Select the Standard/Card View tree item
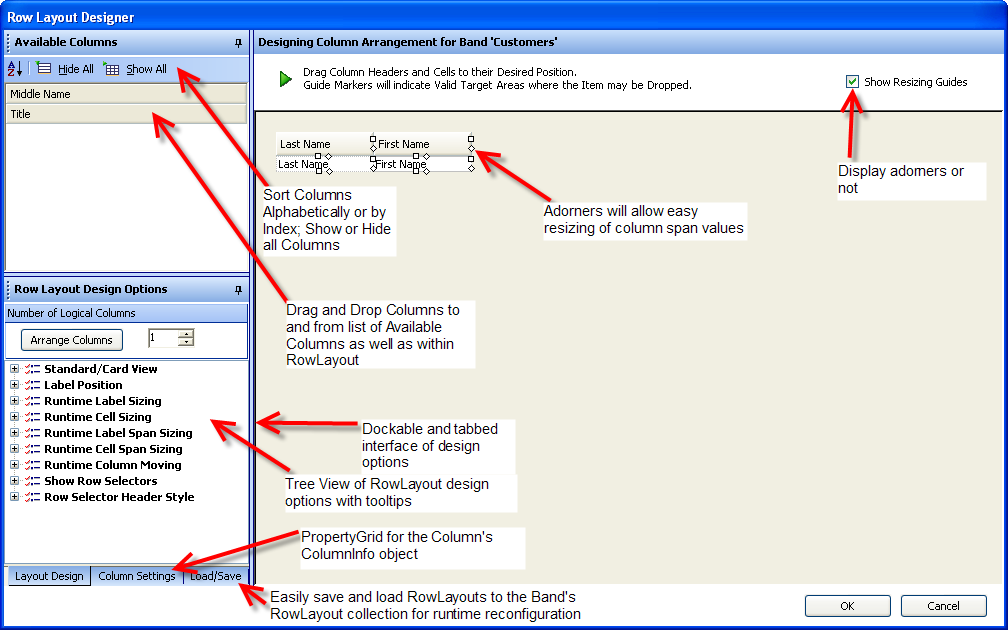 pyautogui.click(x=100, y=369)
